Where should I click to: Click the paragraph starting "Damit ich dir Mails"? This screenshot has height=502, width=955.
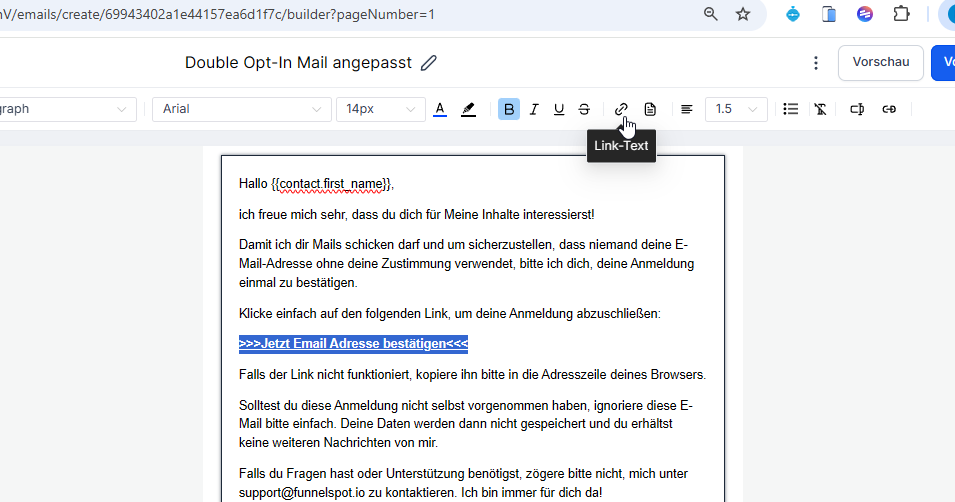[467, 264]
